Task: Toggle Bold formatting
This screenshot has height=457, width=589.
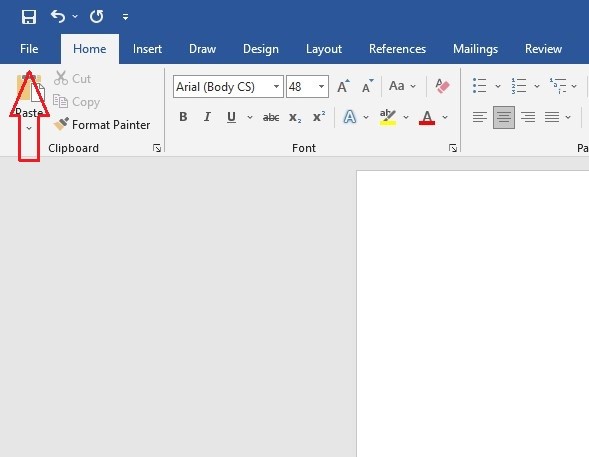Action: pyautogui.click(x=183, y=117)
